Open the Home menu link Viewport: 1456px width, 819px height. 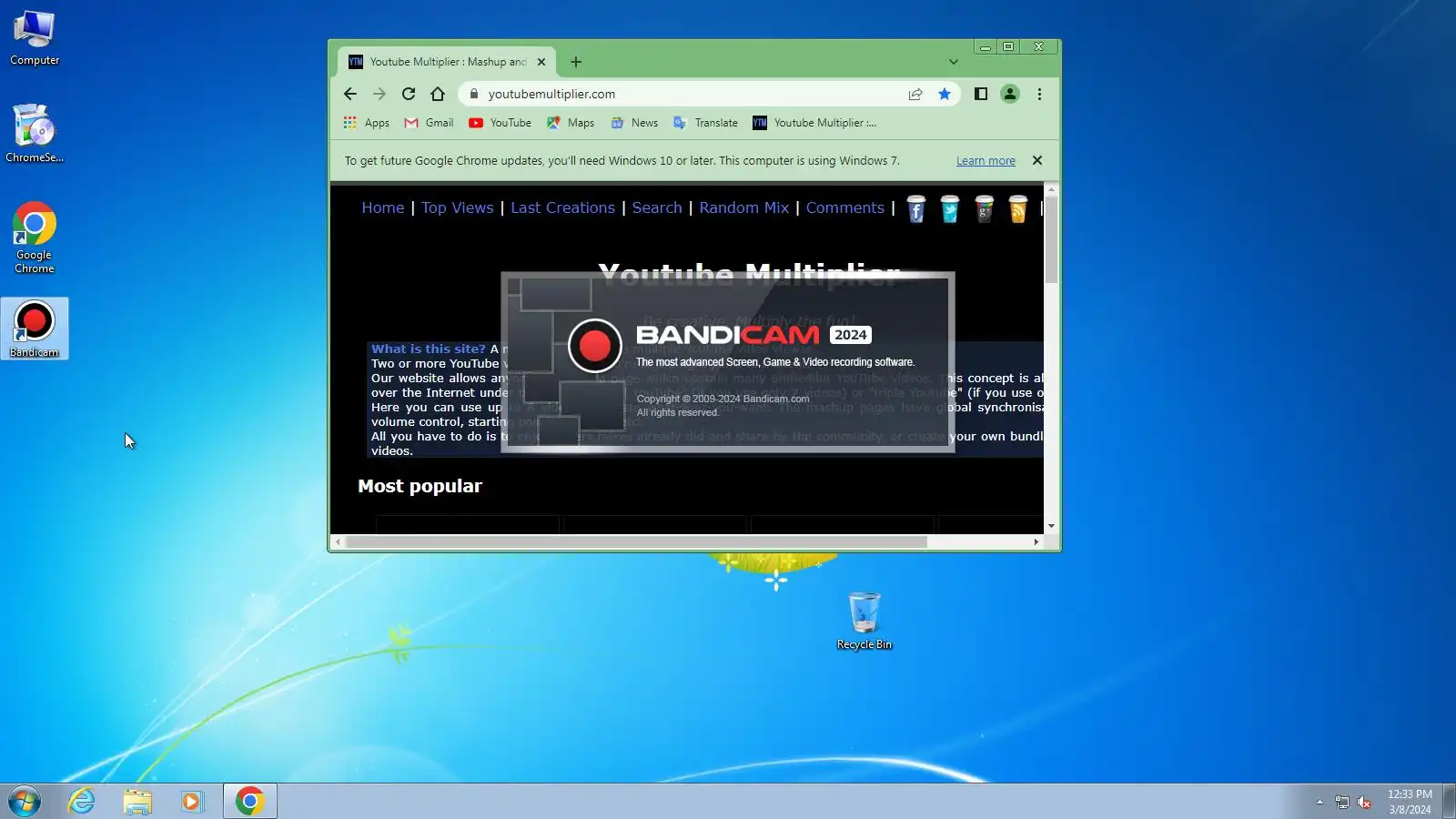383,207
